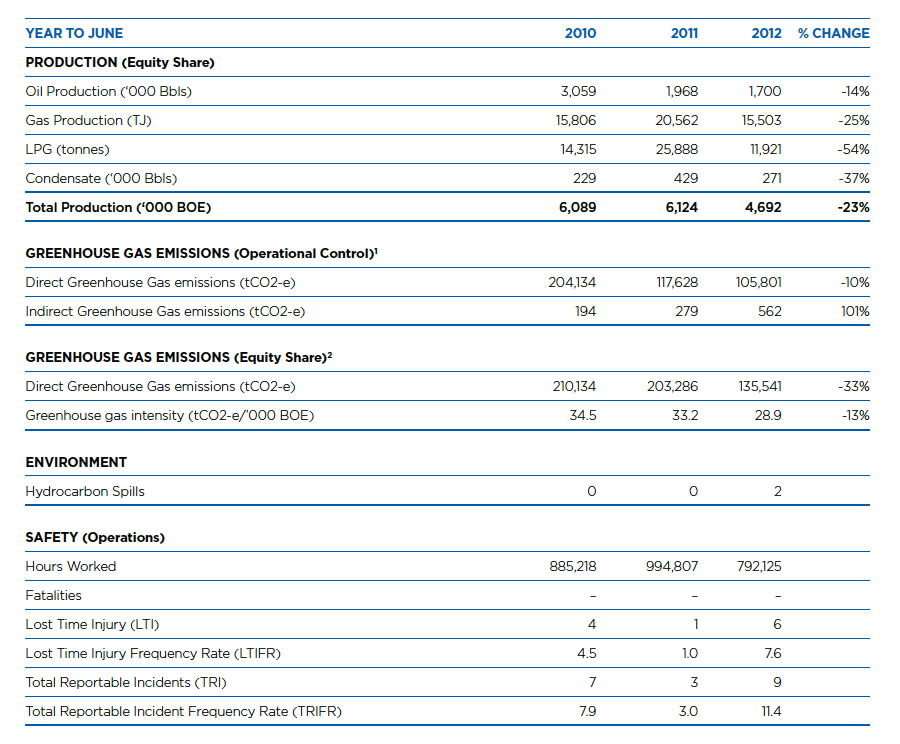Select the 'Condensate ('000 Bbls)' row label
The width and height of the screenshot is (900, 744).
[101, 179]
